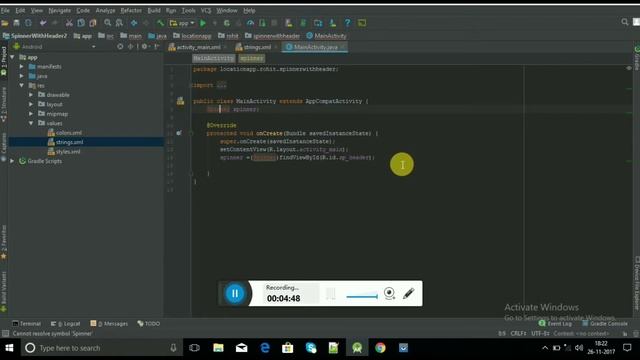Screen dimensions: 640x360
Task: Expand the java folder arrow
Action: click(22, 76)
